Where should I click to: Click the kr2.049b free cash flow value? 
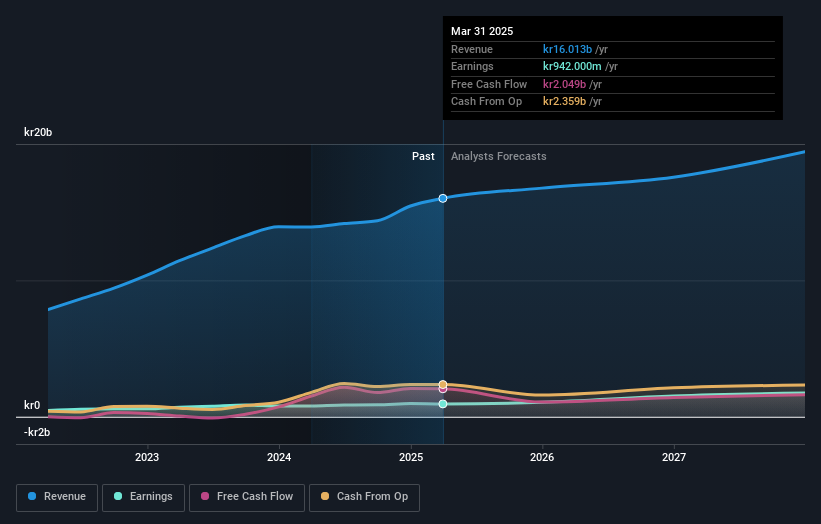tap(564, 84)
